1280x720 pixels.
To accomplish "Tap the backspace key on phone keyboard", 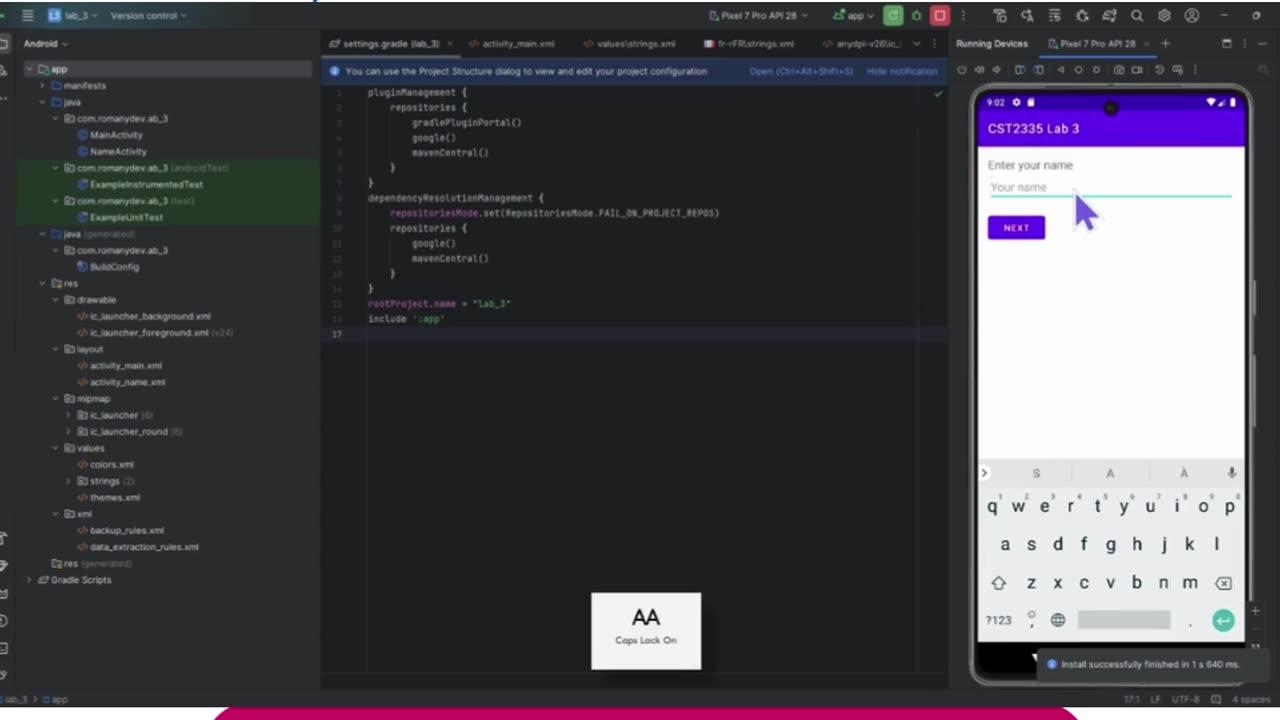I will pyautogui.click(x=1222, y=583).
